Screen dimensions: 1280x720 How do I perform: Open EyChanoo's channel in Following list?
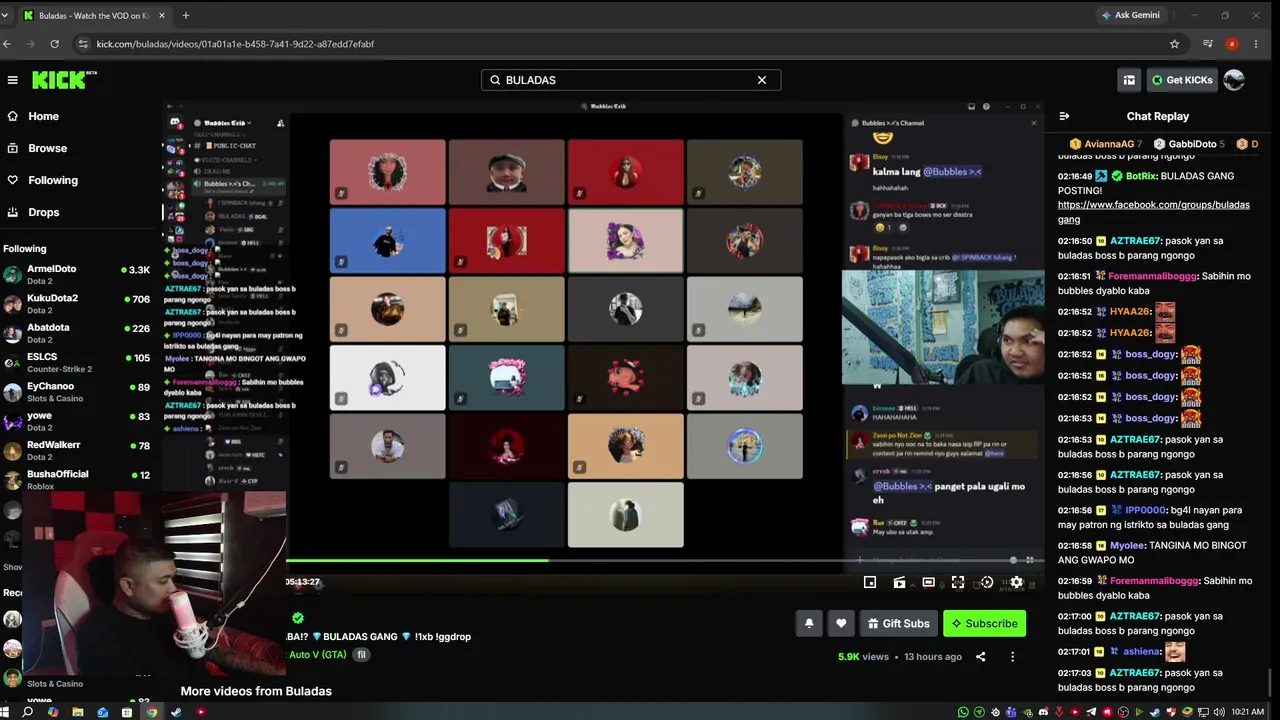coord(78,391)
